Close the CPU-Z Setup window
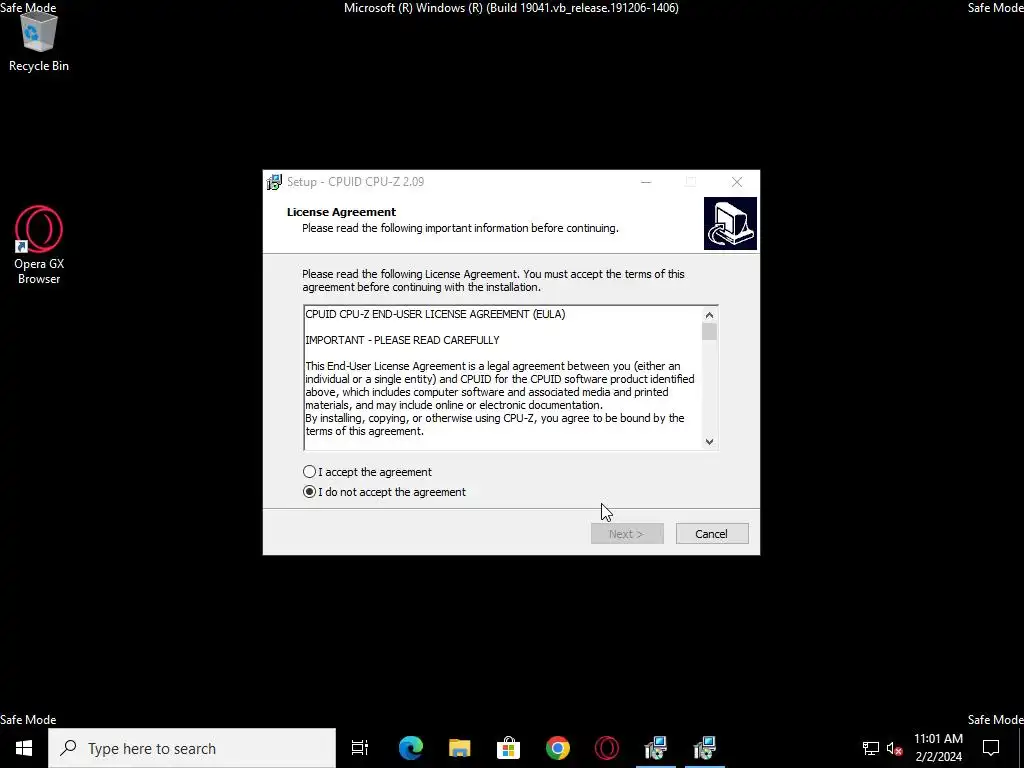 click(737, 182)
